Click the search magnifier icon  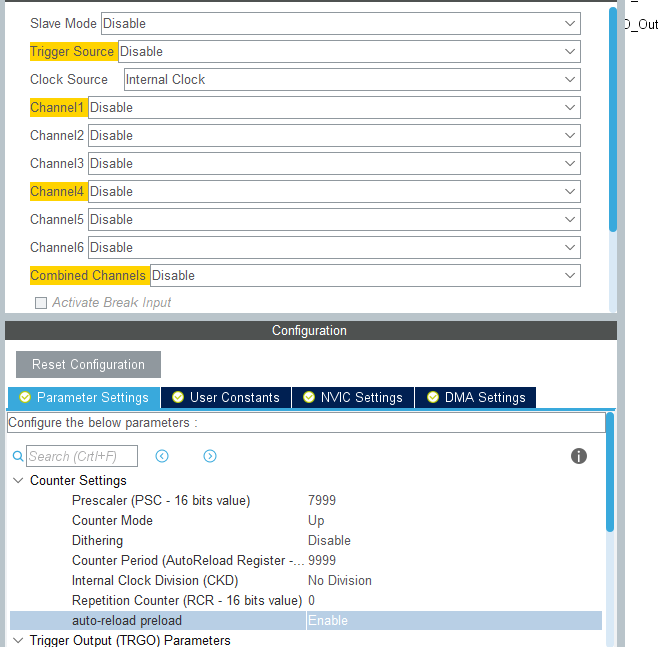pos(17,457)
